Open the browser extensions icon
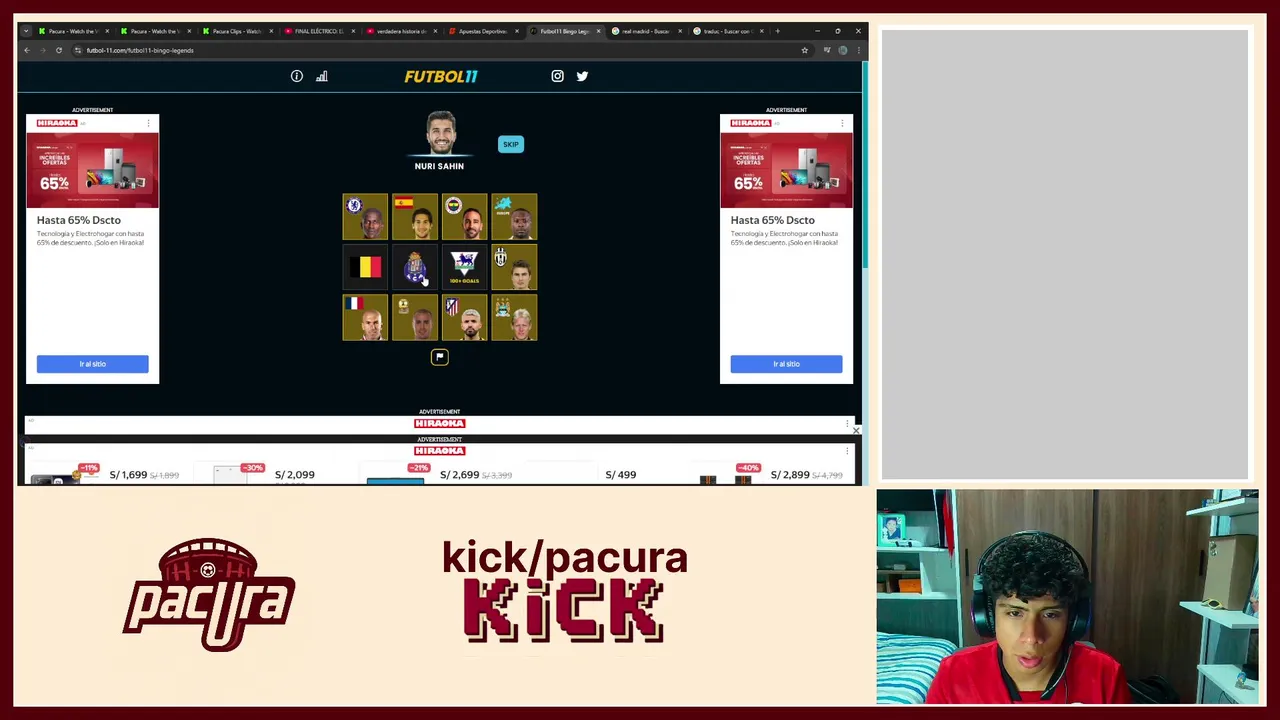 click(827, 50)
